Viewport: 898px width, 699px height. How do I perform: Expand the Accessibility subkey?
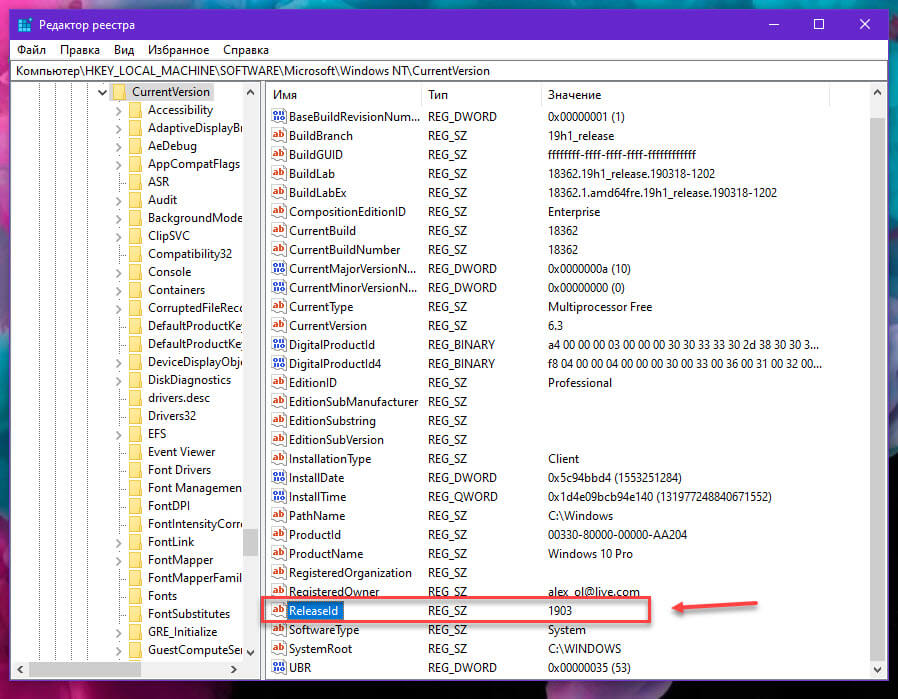118,110
